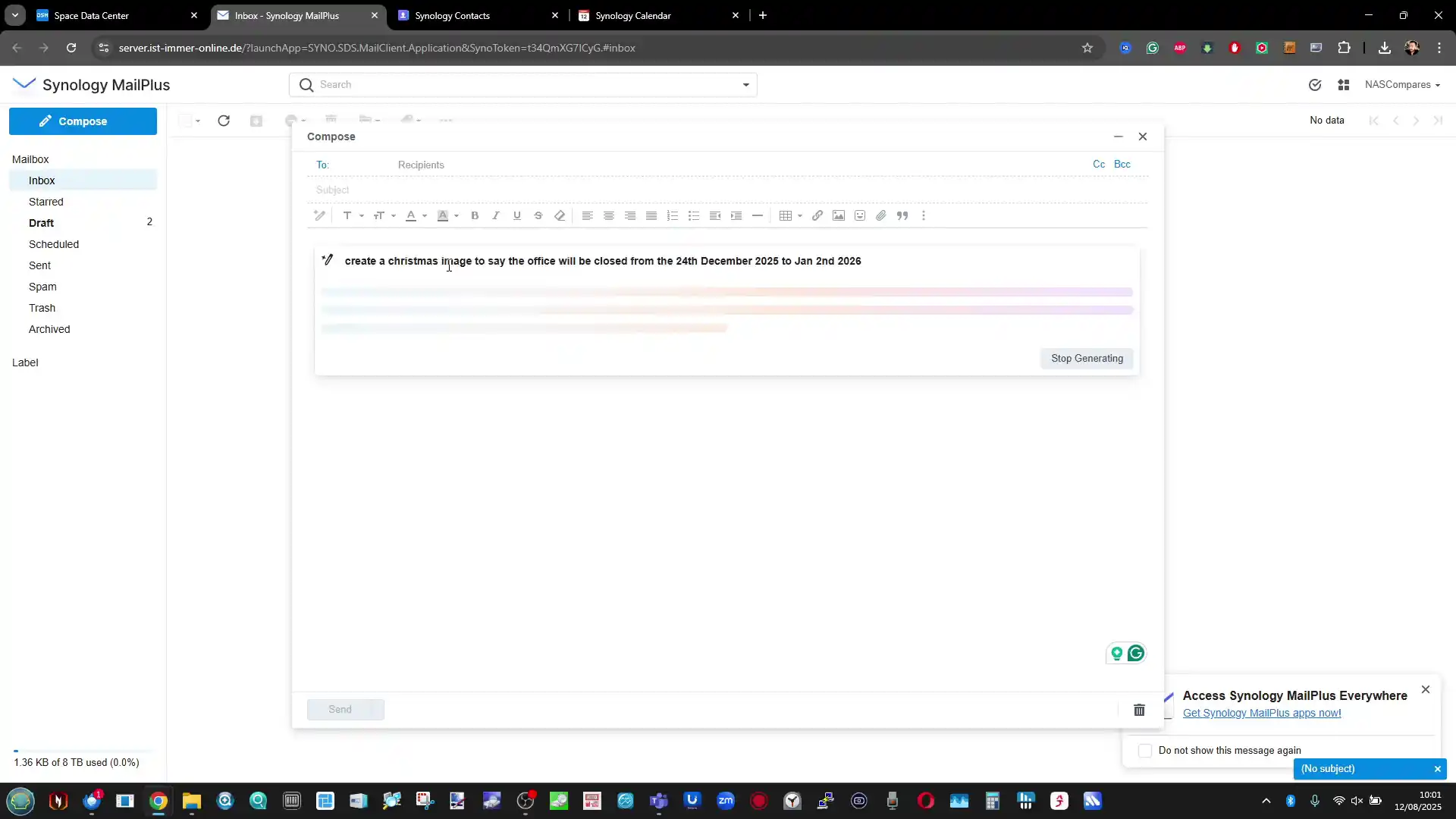Toggle strikethrough formatting in the compose toolbar
The height and width of the screenshot is (819, 1456).
(x=538, y=216)
